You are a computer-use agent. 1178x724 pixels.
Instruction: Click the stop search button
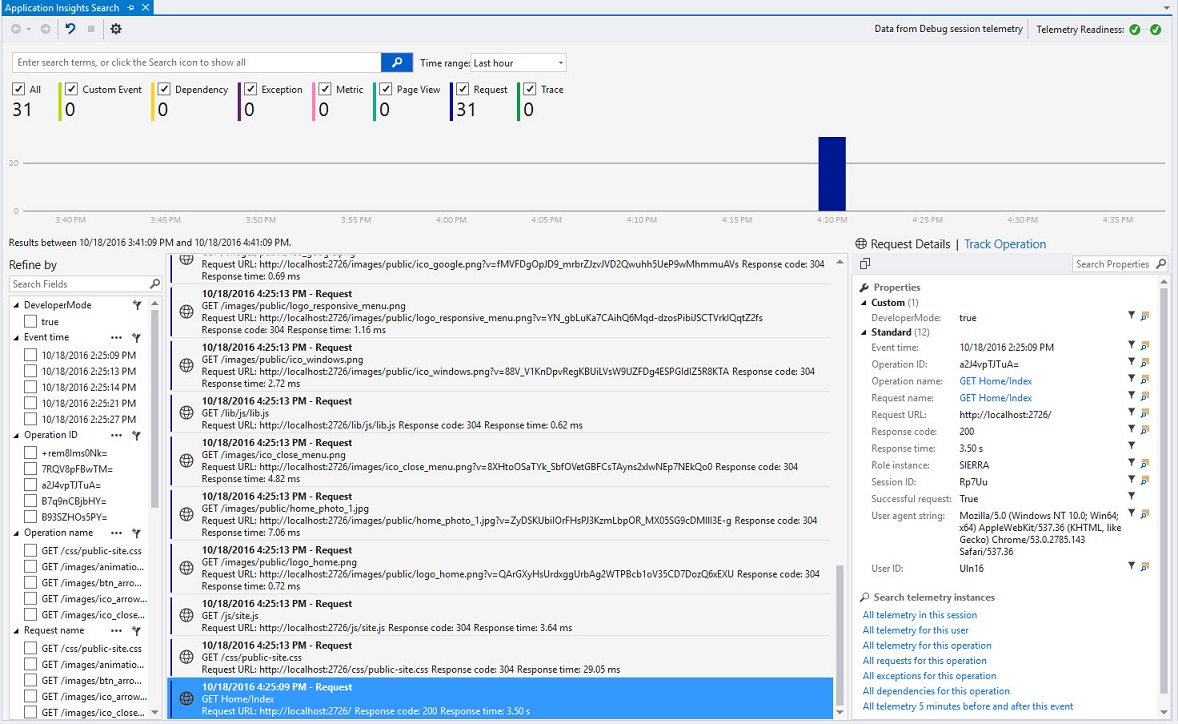91,29
